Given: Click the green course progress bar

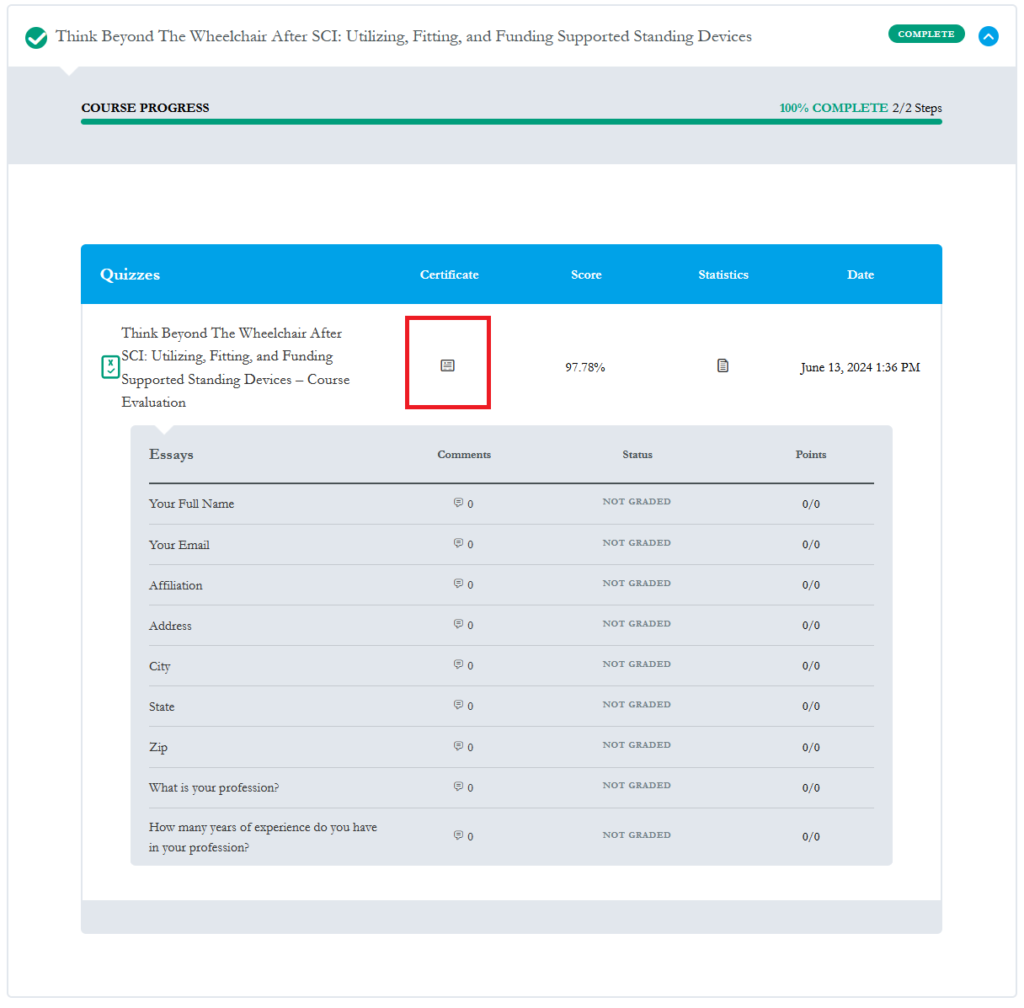Looking at the screenshot, I should pos(511,122).
